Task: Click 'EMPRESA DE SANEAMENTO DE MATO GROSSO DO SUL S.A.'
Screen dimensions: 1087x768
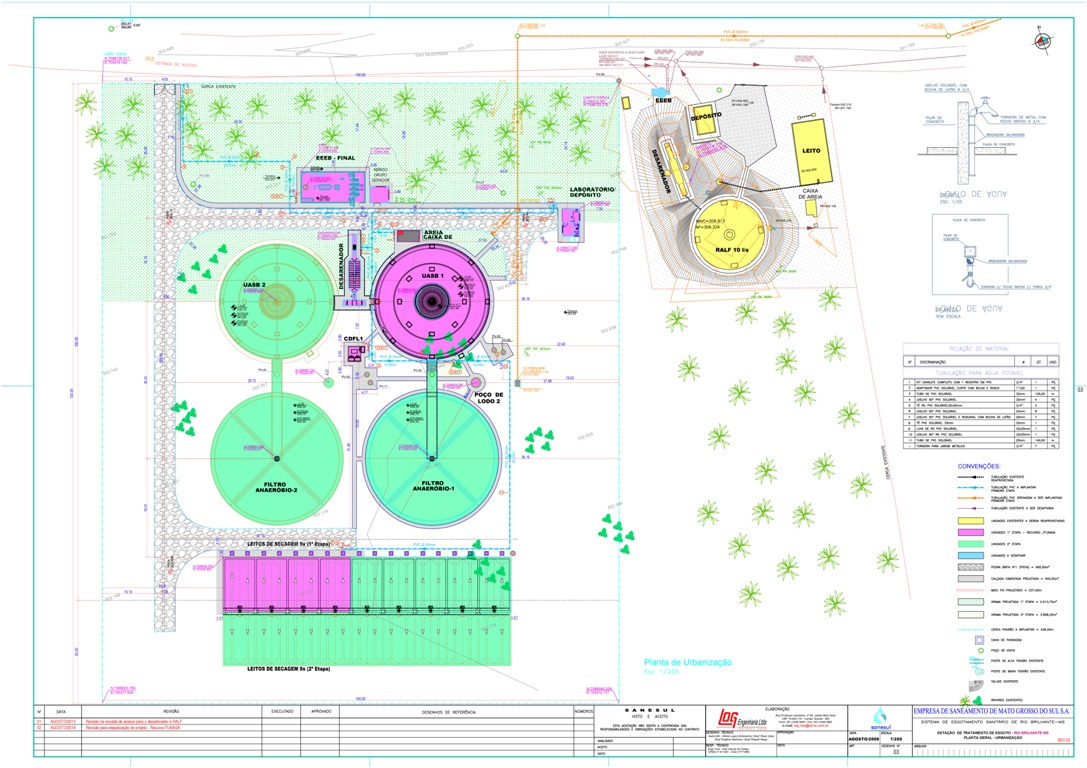Action: pos(992,711)
